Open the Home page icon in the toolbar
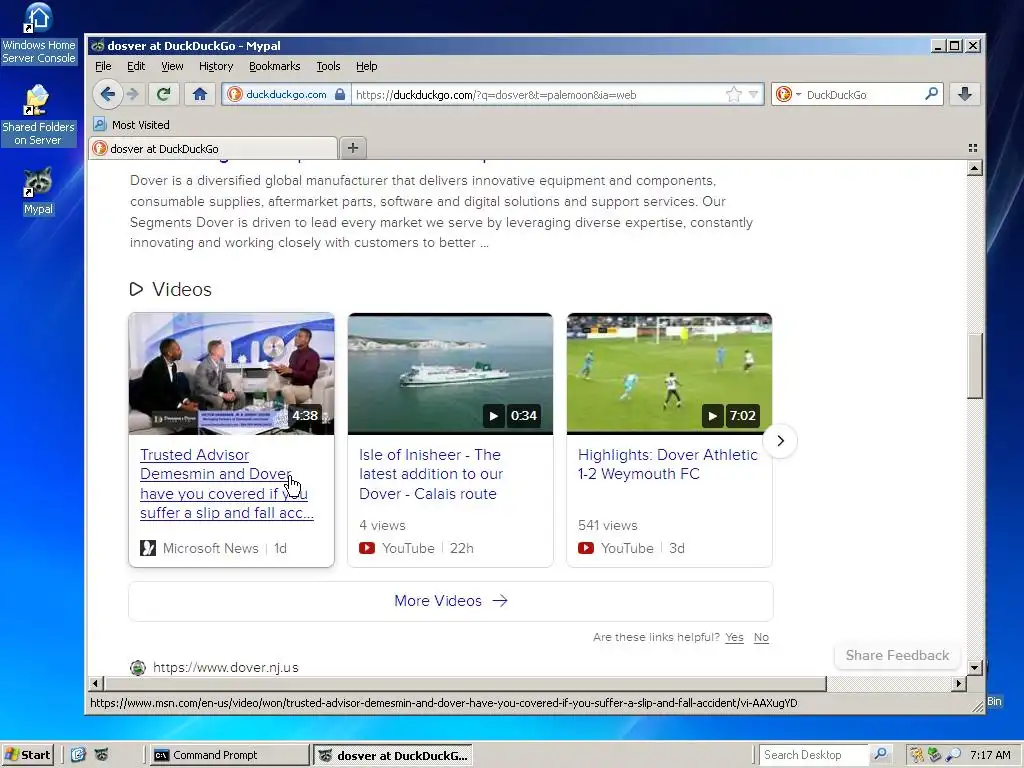 200,94
